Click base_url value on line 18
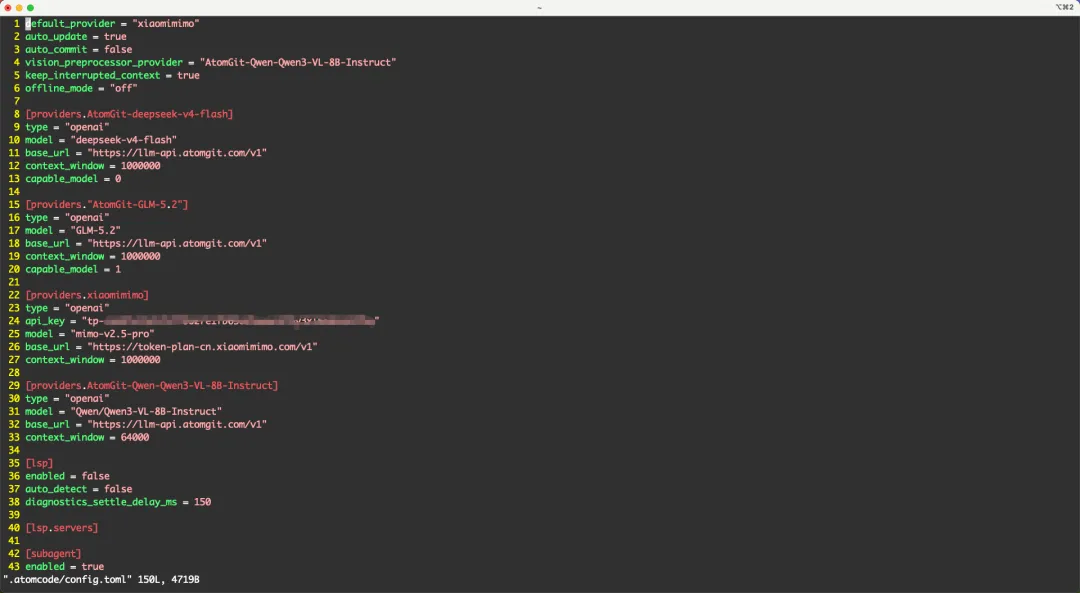1080x593 pixels. click(x=177, y=243)
